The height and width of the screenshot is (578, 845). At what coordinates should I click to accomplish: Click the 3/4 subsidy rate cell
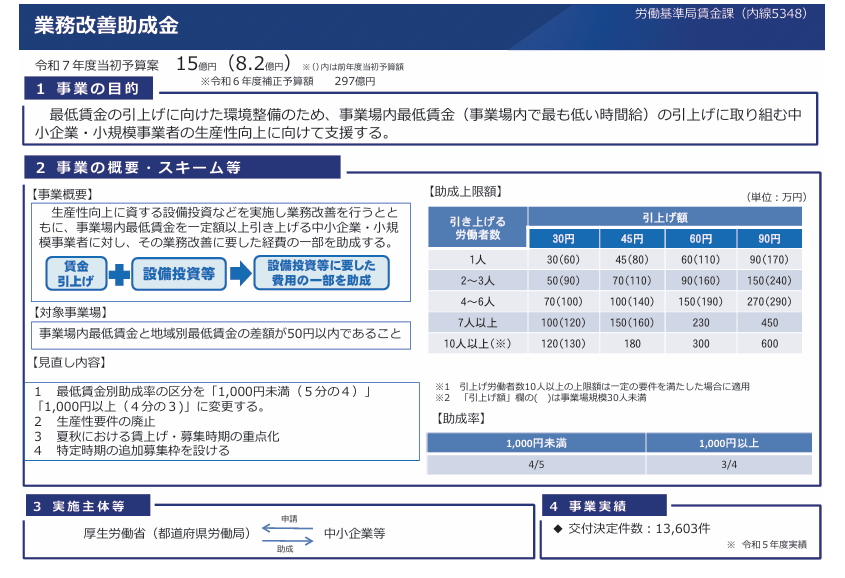pyautogui.click(x=728, y=464)
